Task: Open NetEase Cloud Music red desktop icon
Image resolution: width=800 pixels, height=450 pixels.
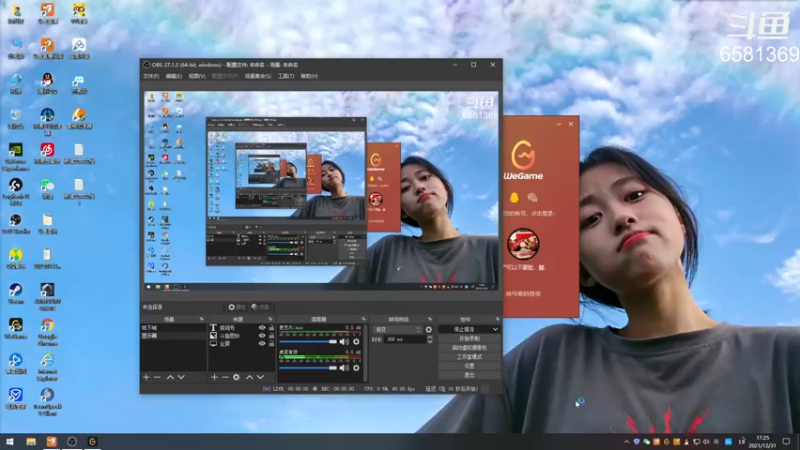Action: point(47,153)
